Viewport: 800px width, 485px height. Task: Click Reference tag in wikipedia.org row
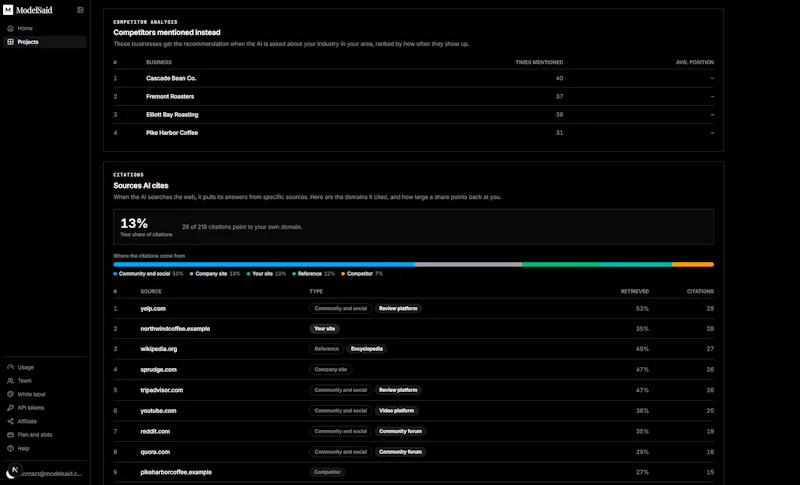pos(327,349)
